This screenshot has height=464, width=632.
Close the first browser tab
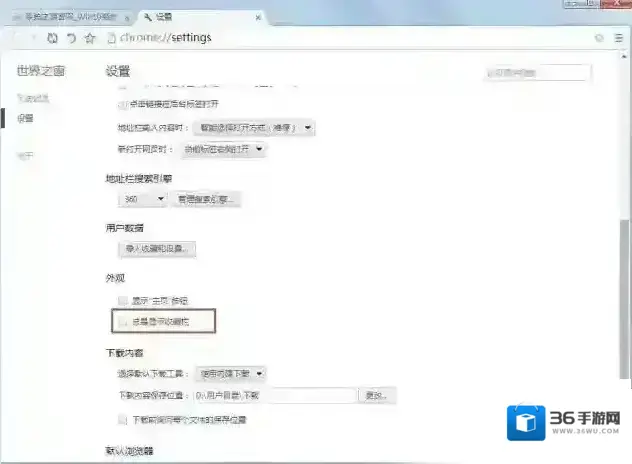pos(127,18)
